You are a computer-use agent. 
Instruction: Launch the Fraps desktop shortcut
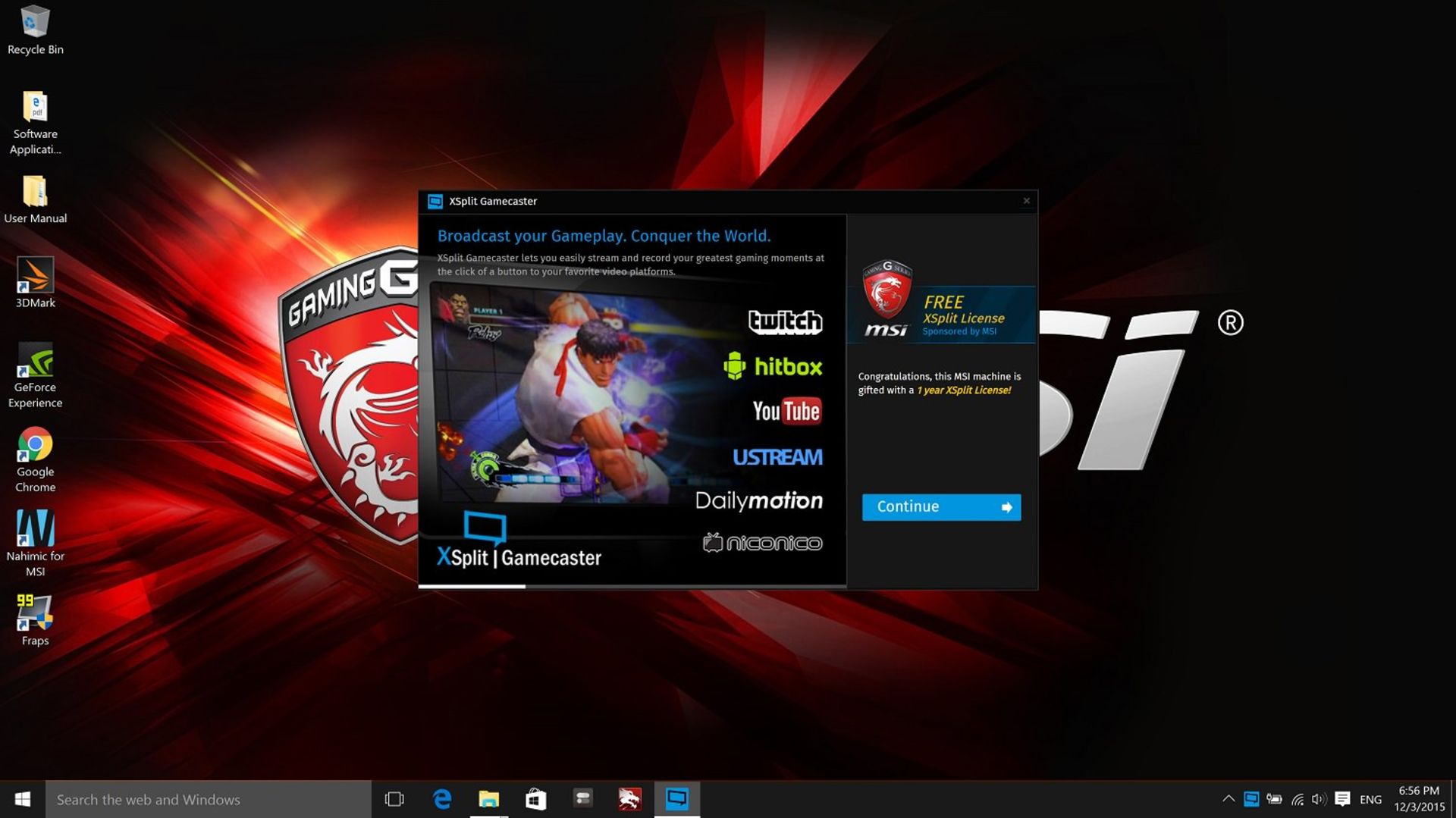point(35,620)
